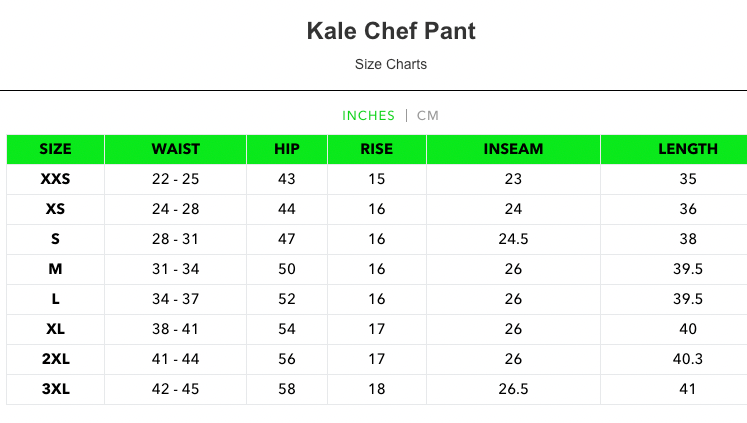The width and height of the screenshot is (747, 423).
Task: Click the Size Charts subtitle
Action: [x=391, y=64]
